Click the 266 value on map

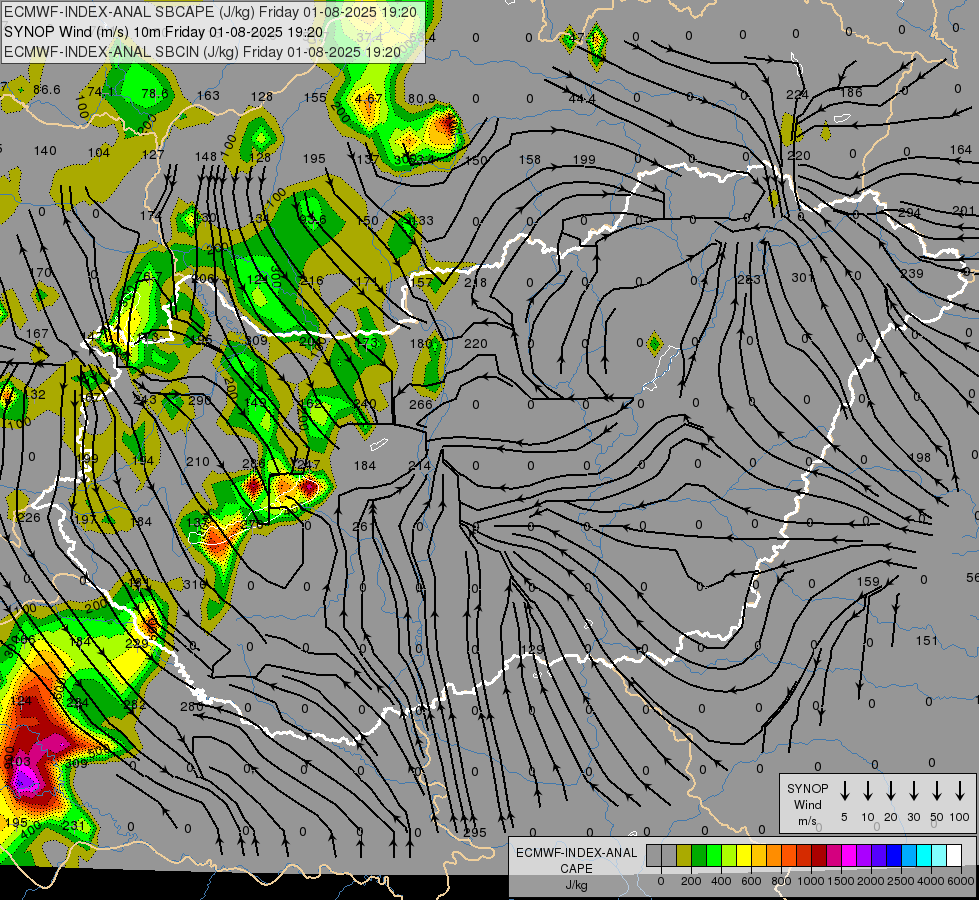click(421, 405)
